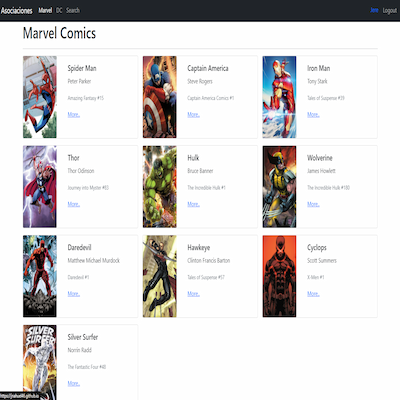
Task: Select the Marvel nav item
Action: coord(45,10)
